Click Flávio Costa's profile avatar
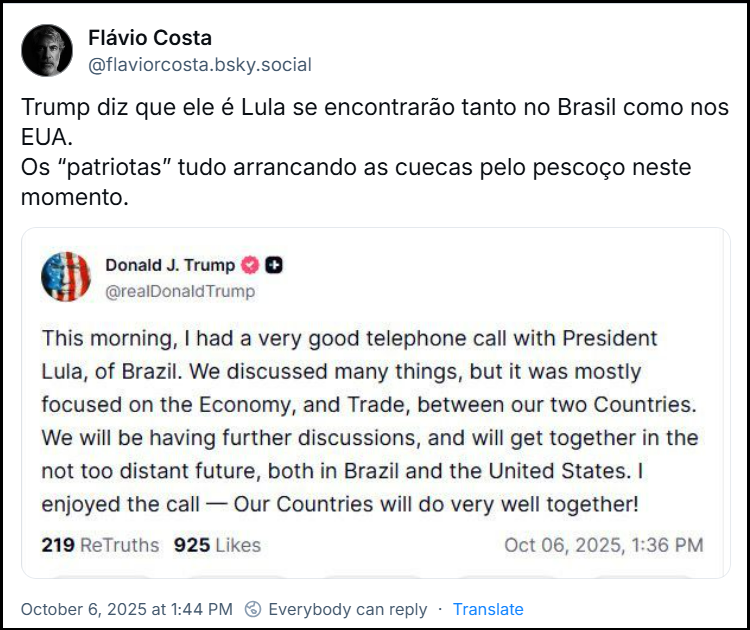The image size is (750, 630). point(46,51)
